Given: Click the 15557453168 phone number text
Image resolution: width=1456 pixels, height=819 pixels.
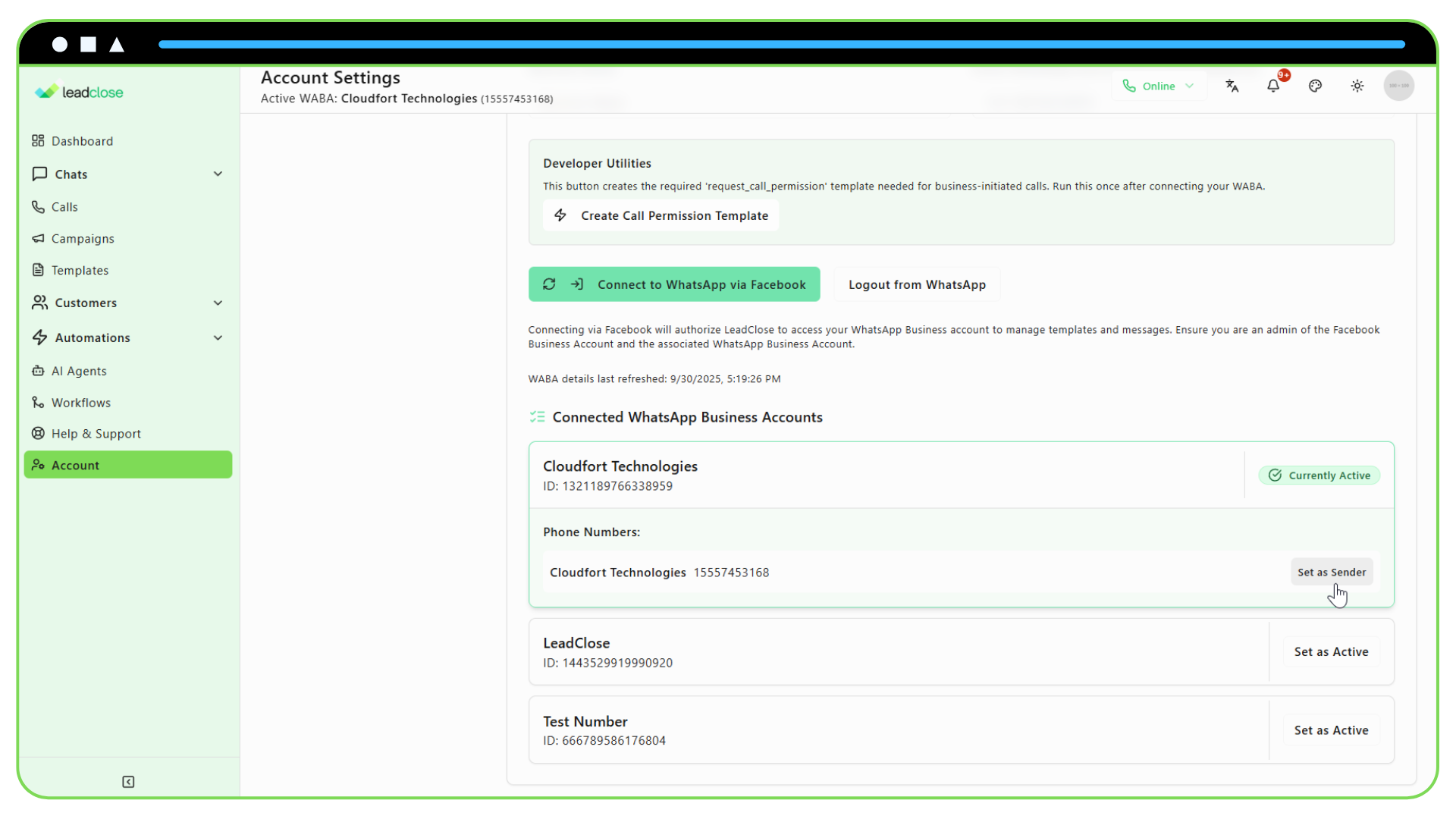Looking at the screenshot, I should pos(731,573).
